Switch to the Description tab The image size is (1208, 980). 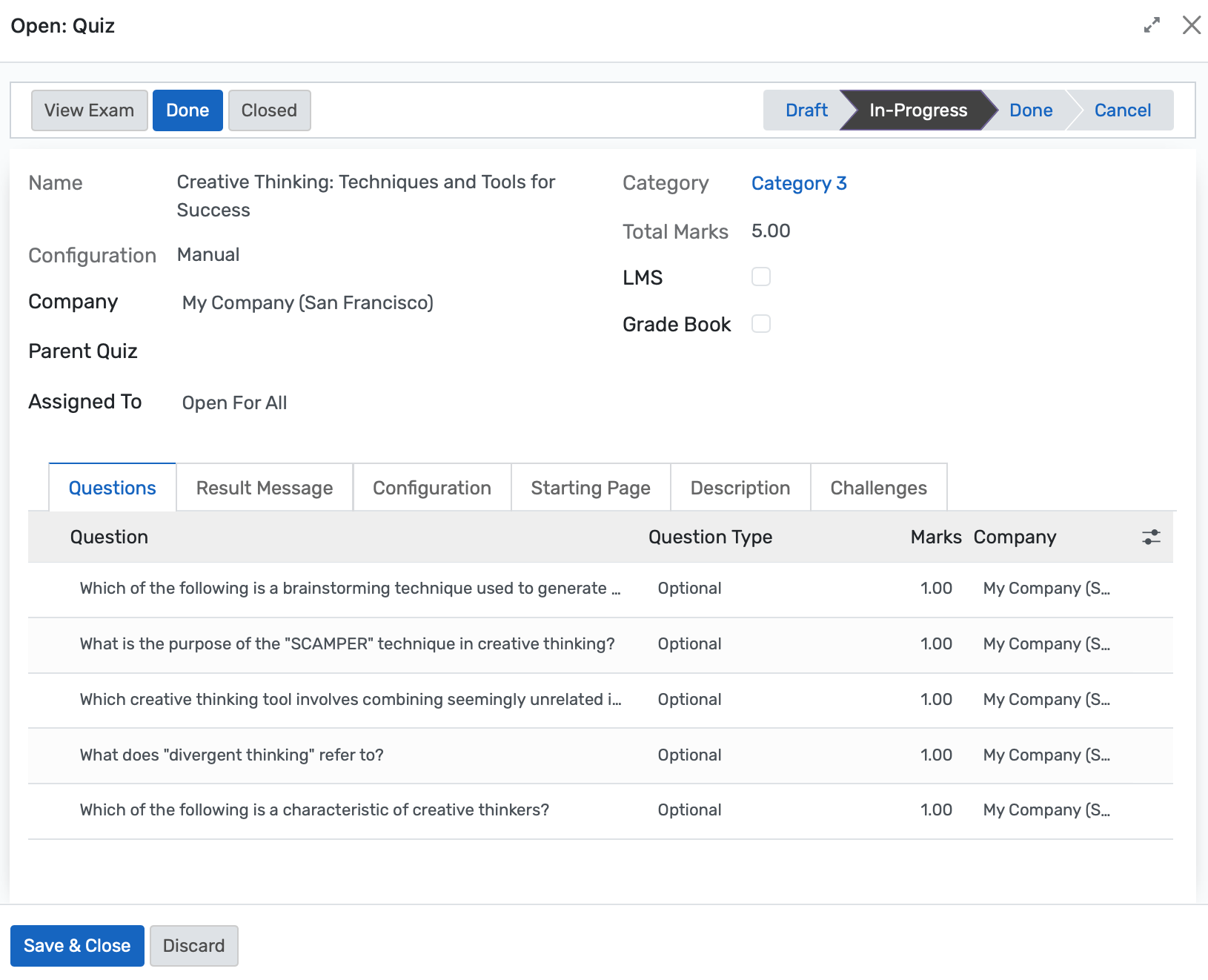click(740, 487)
